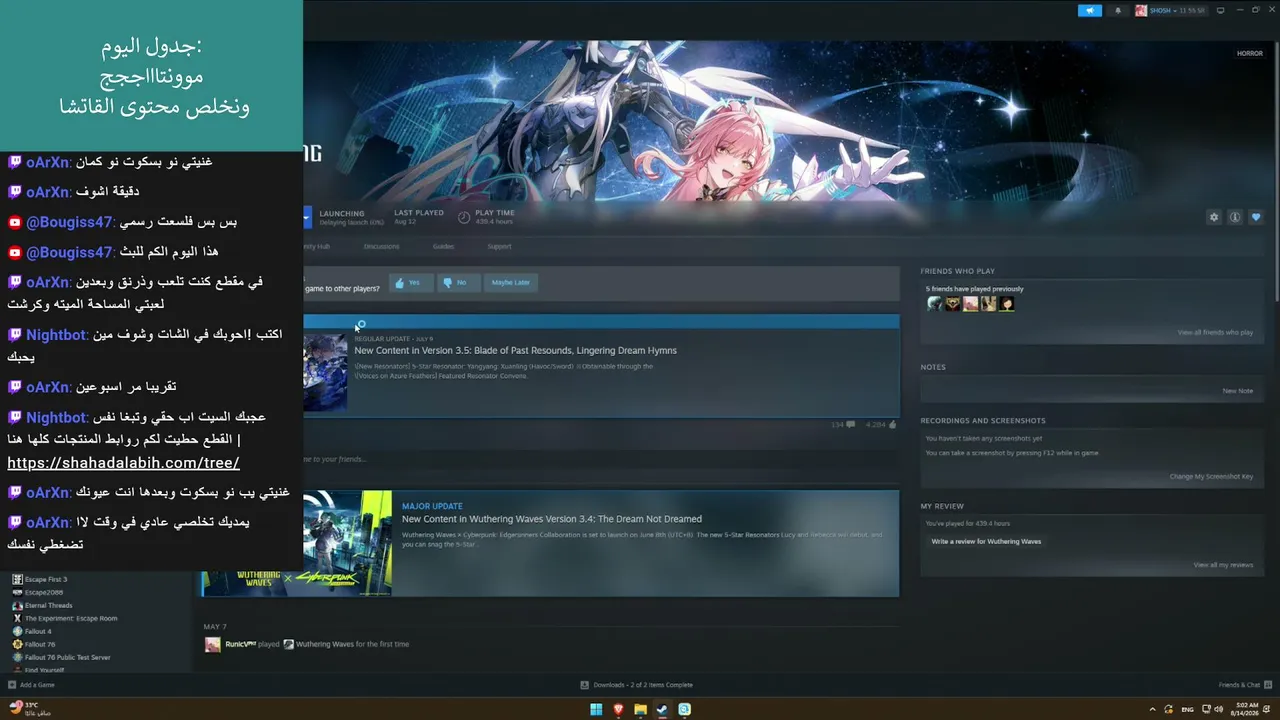Open Brave browser from taskbar
Image resolution: width=1280 pixels, height=720 pixels.
[x=619, y=710]
